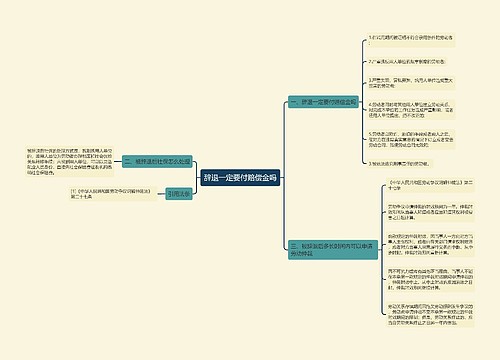
Task: Click connector bracket right of branch 一
Action: 363,102
